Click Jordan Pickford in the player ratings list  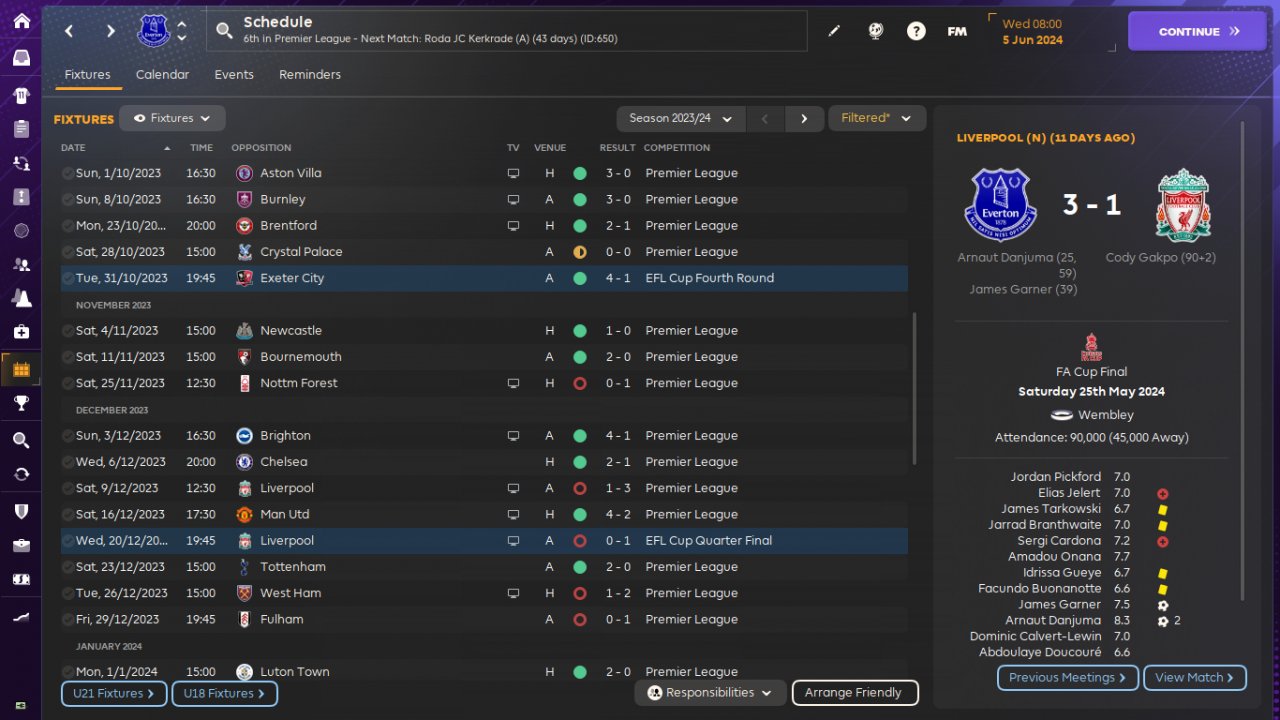tap(1056, 477)
